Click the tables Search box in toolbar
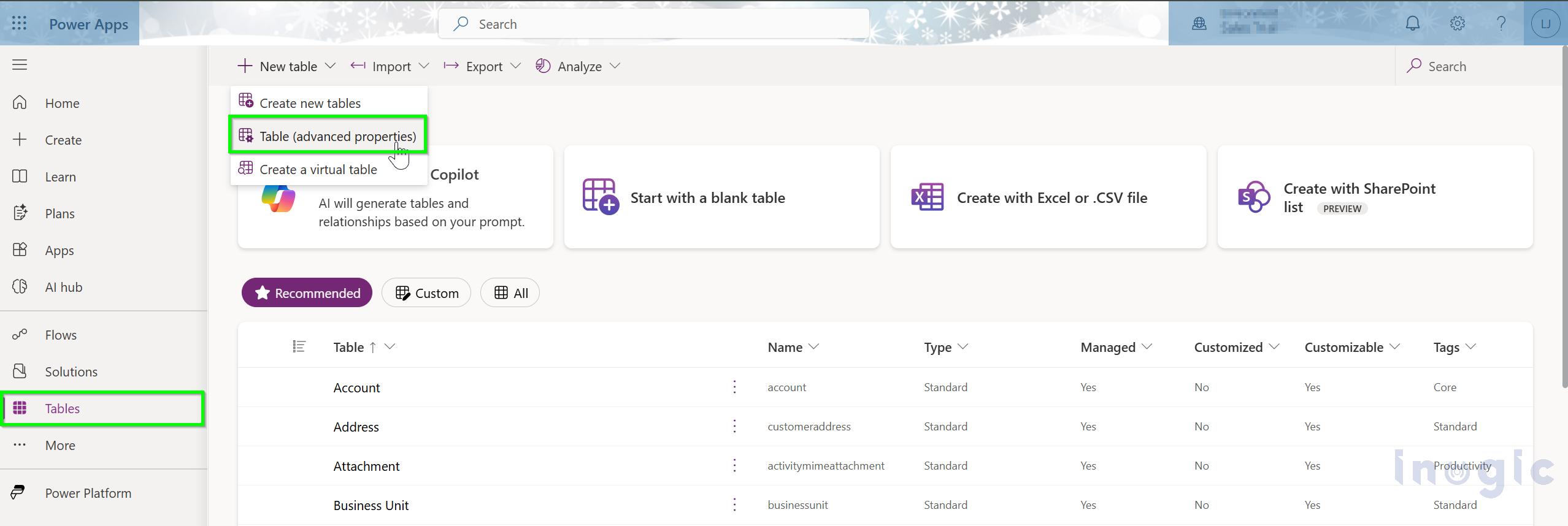 click(1478, 66)
